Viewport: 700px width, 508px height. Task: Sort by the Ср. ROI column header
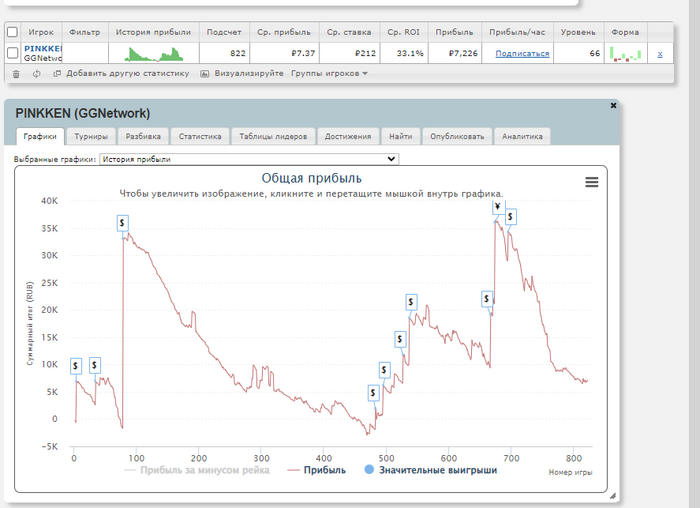point(404,32)
